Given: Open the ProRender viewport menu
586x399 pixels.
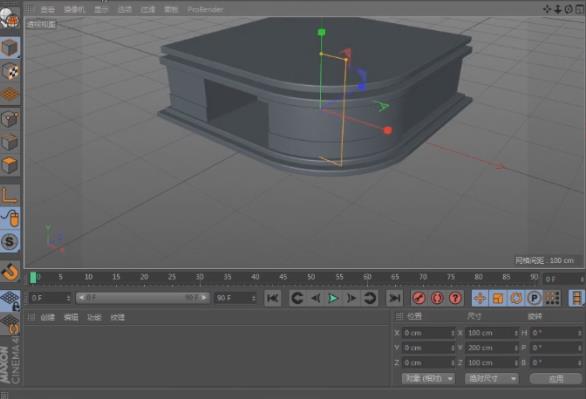Looking at the screenshot, I should click(x=206, y=9).
